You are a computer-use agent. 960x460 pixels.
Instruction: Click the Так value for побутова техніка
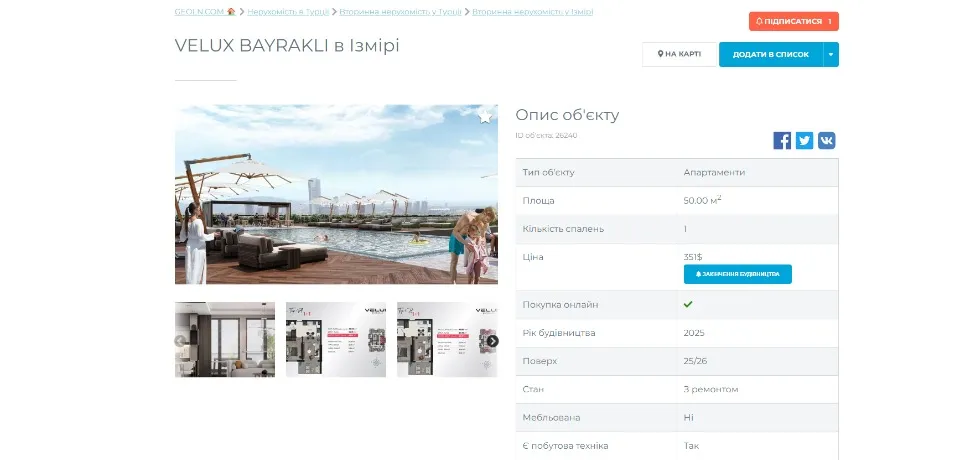[691, 446]
